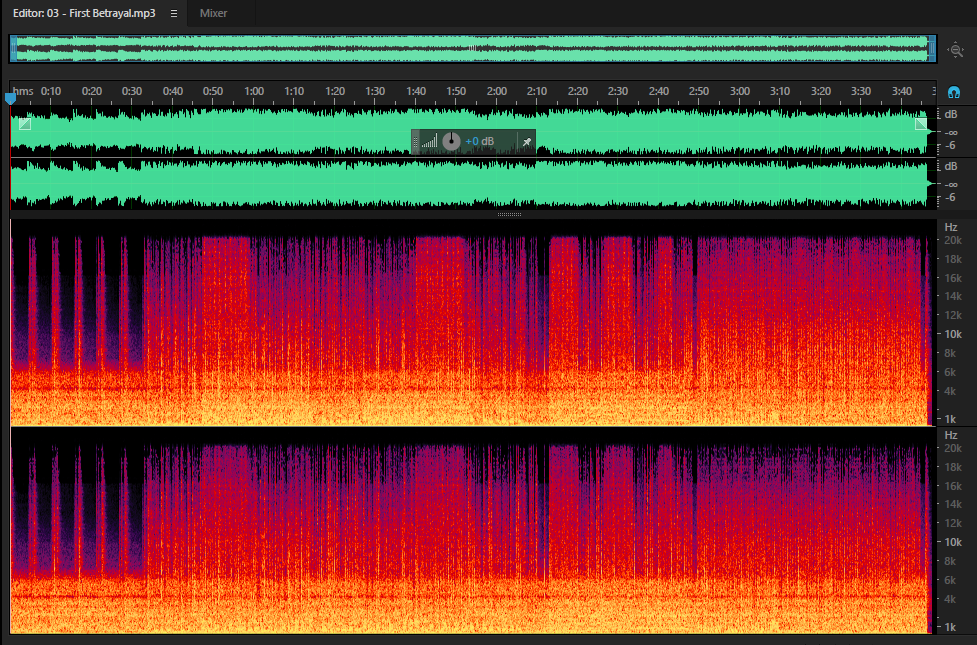Click the 3:40 mark on the ruler
Image resolution: width=977 pixels, height=645 pixels.
(x=902, y=91)
